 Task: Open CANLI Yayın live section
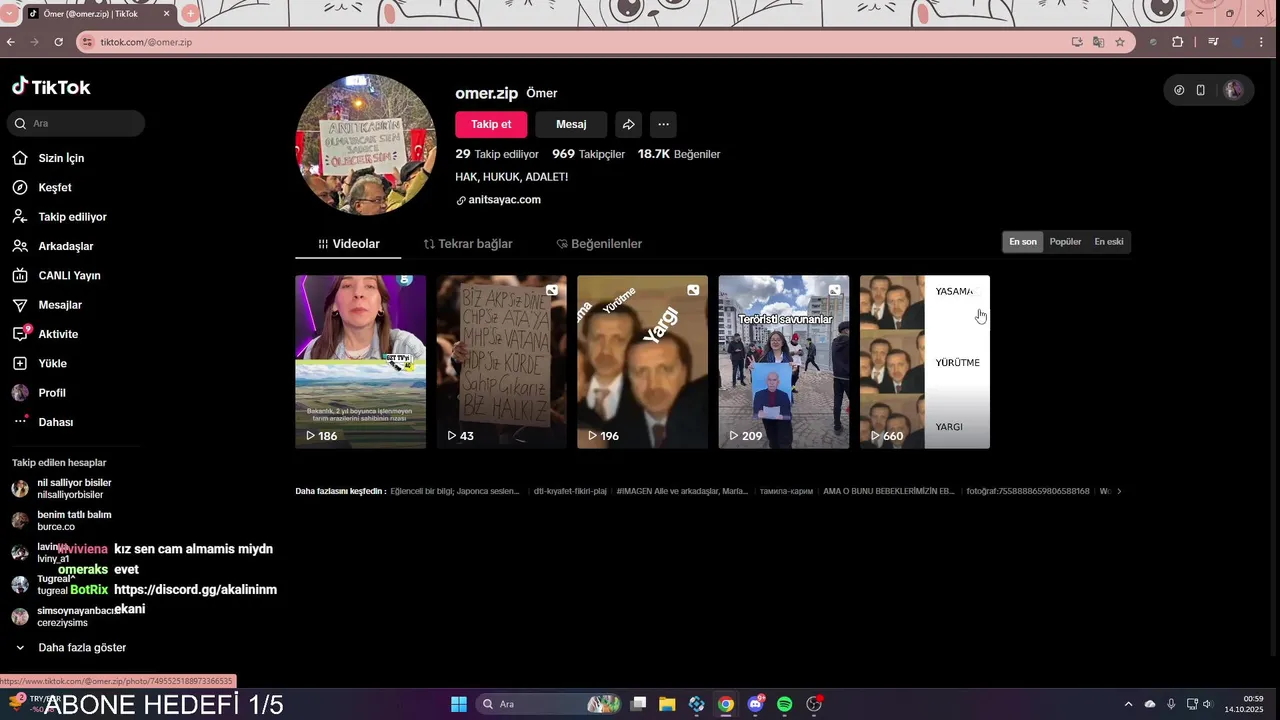(69, 275)
